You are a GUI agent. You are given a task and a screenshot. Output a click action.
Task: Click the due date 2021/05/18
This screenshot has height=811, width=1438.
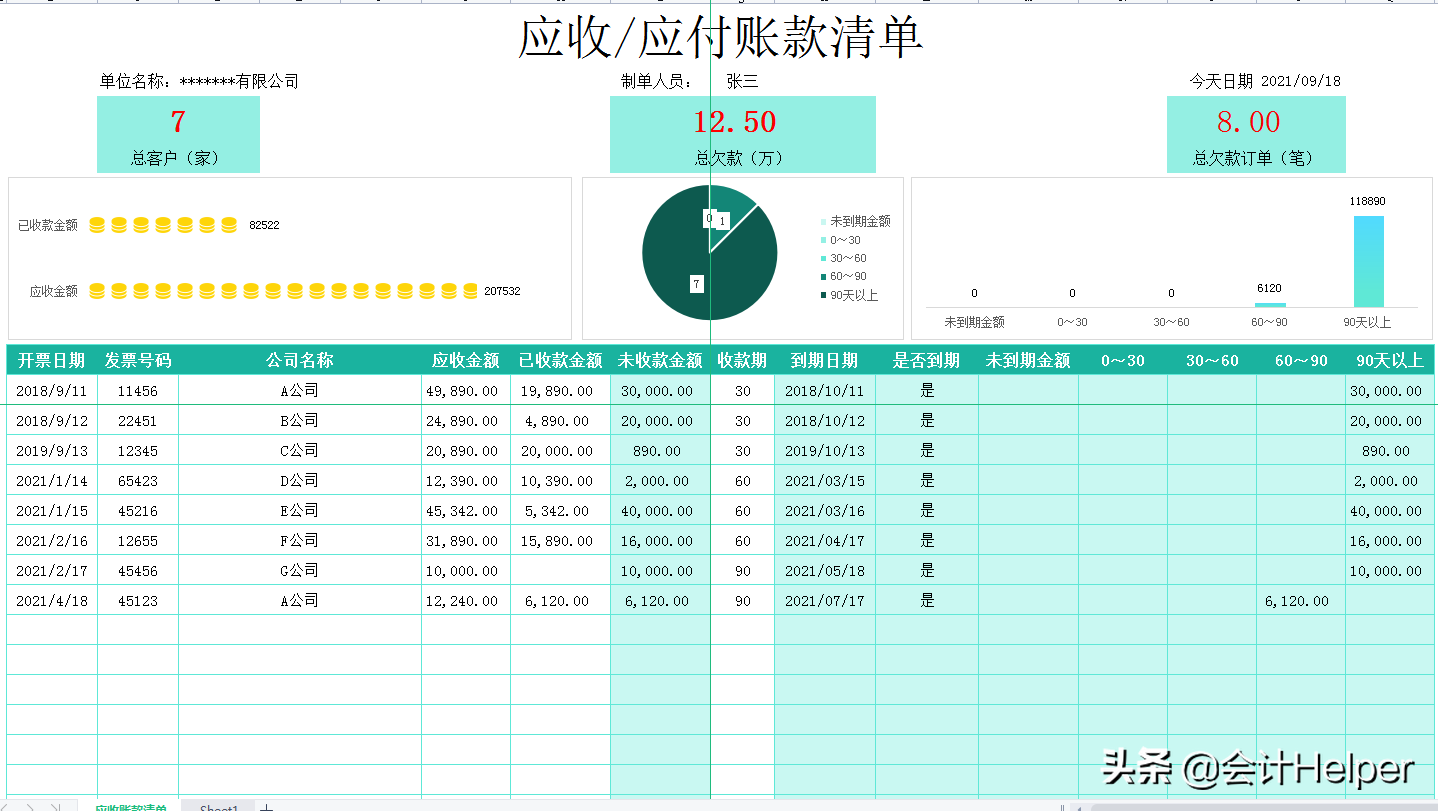825,571
